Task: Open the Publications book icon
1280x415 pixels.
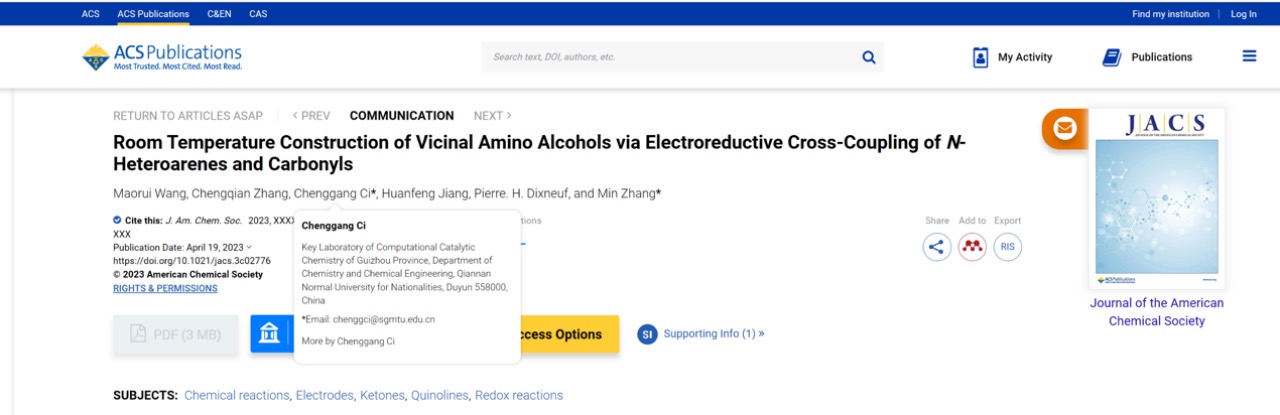Action: (1111, 57)
